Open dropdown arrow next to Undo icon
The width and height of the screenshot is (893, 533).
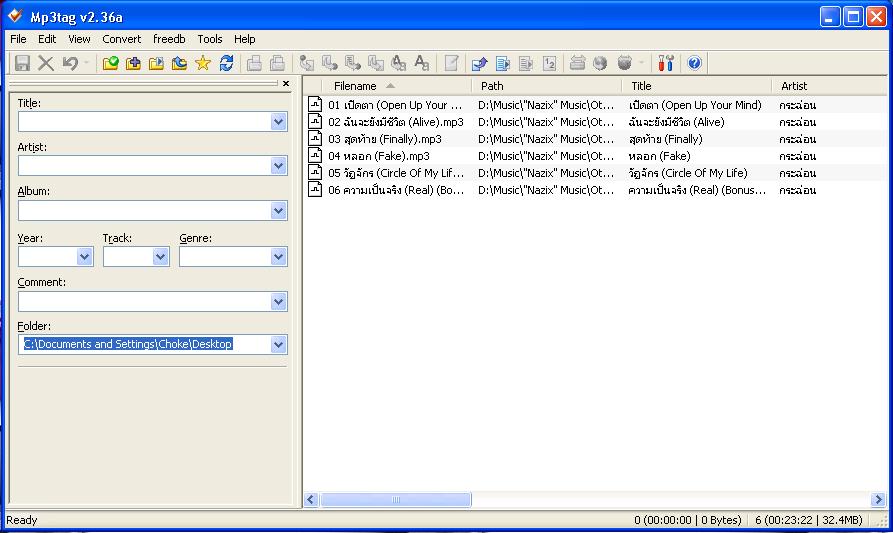pyautogui.click(x=87, y=63)
